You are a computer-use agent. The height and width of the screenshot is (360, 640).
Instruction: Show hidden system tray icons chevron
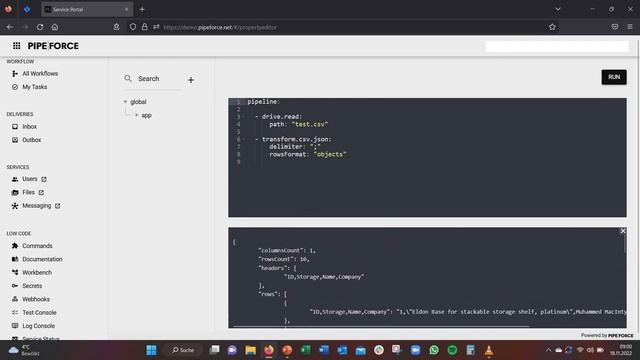pos(548,350)
